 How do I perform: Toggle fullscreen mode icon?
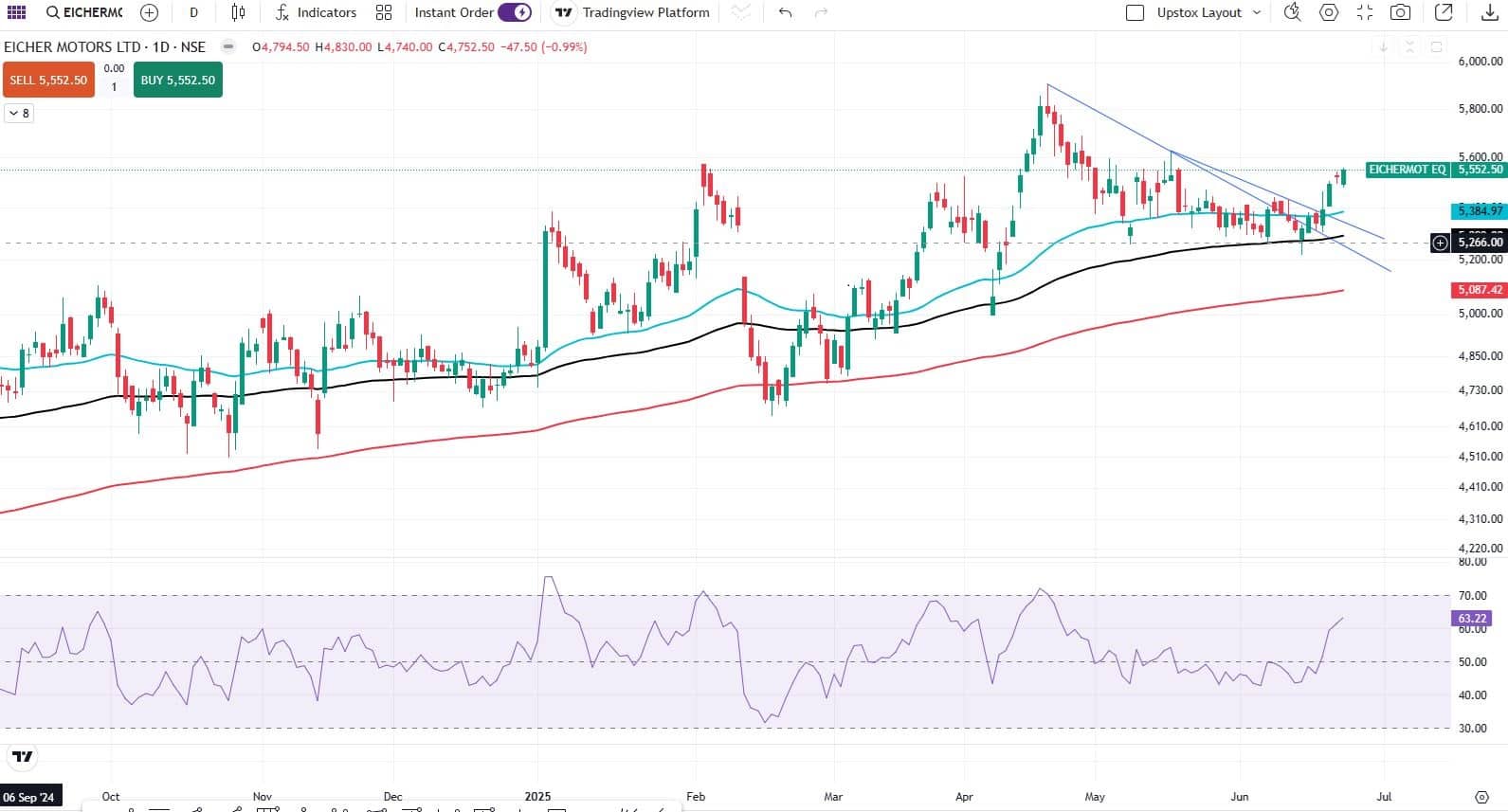coord(1365,12)
